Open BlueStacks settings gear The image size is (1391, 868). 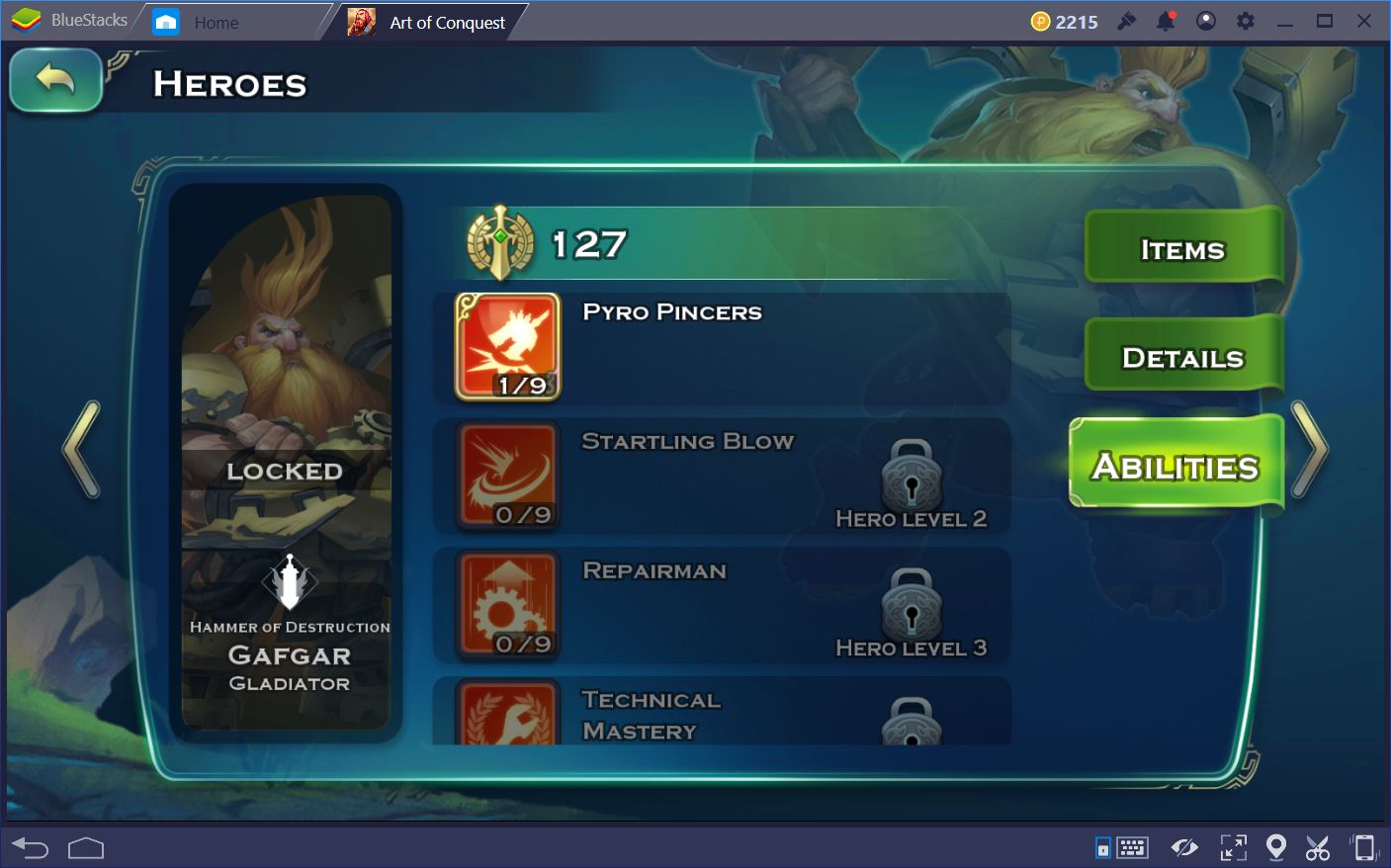(x=1246, y=21)
